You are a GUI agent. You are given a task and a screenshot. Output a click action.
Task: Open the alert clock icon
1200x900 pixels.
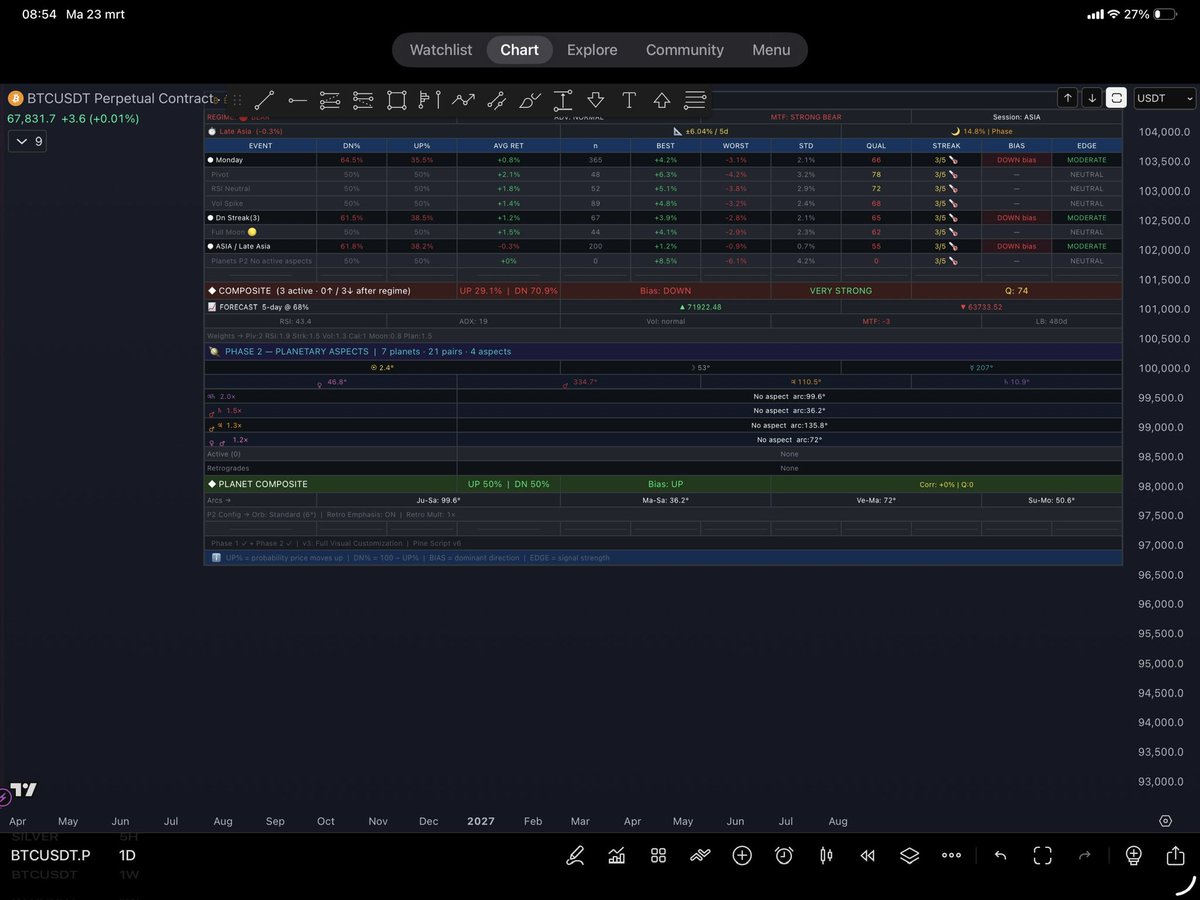(x=784, y=855)
